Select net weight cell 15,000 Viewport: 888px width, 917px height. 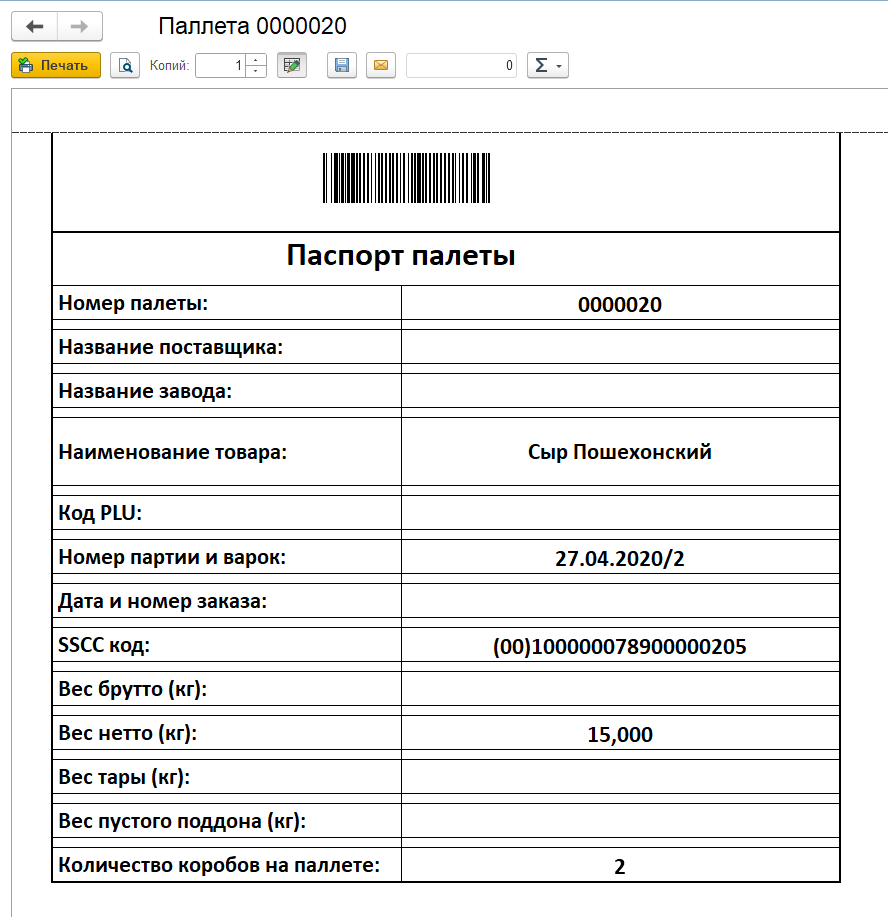[619, 735]
